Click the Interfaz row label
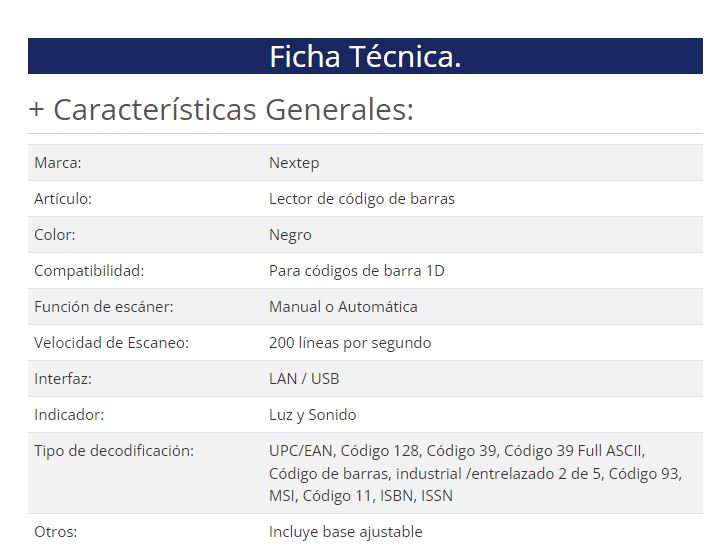 62,378
